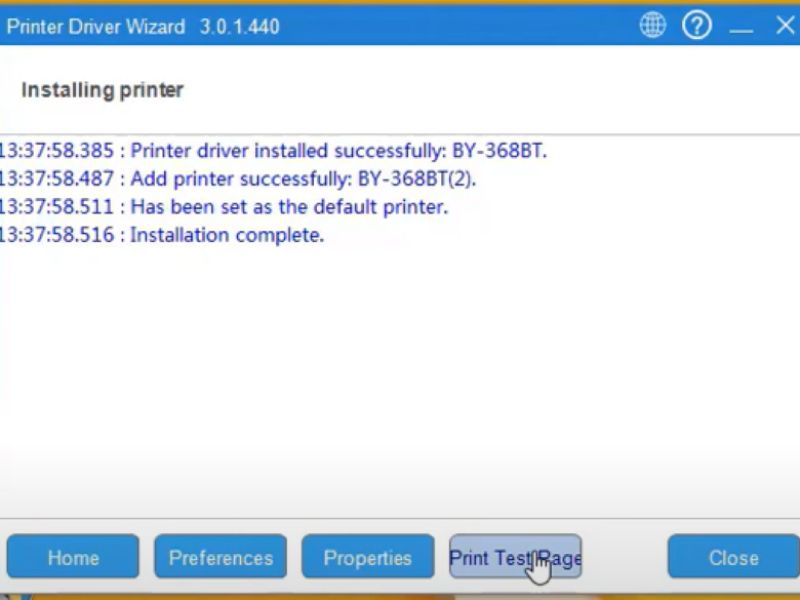Minimize the Printer Driver Wizard window
800x600 pixels.
(x=741, y=28)
